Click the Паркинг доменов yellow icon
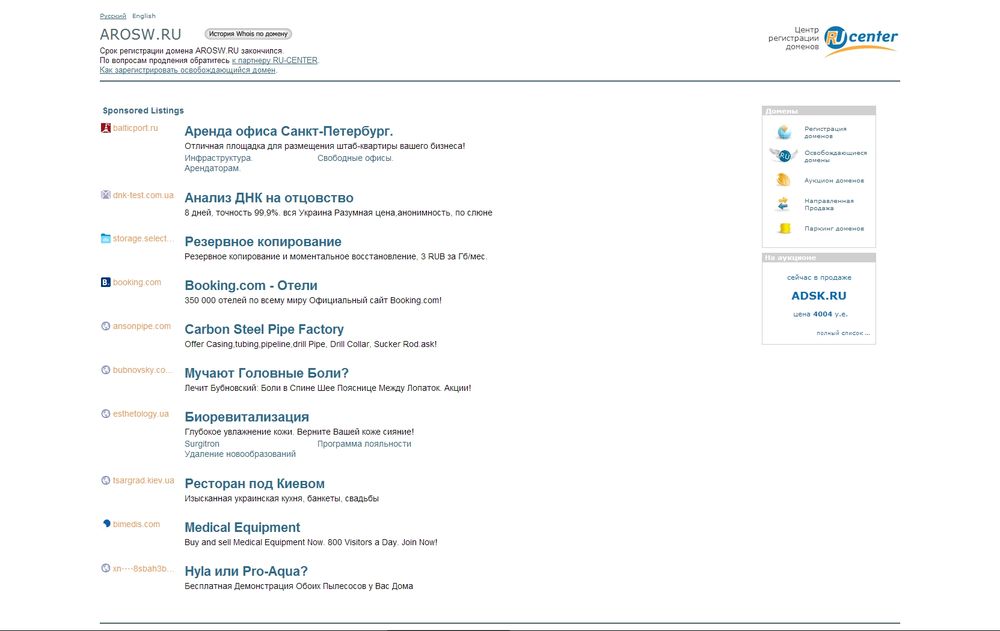1000x631 pixels. coord(784,228)
